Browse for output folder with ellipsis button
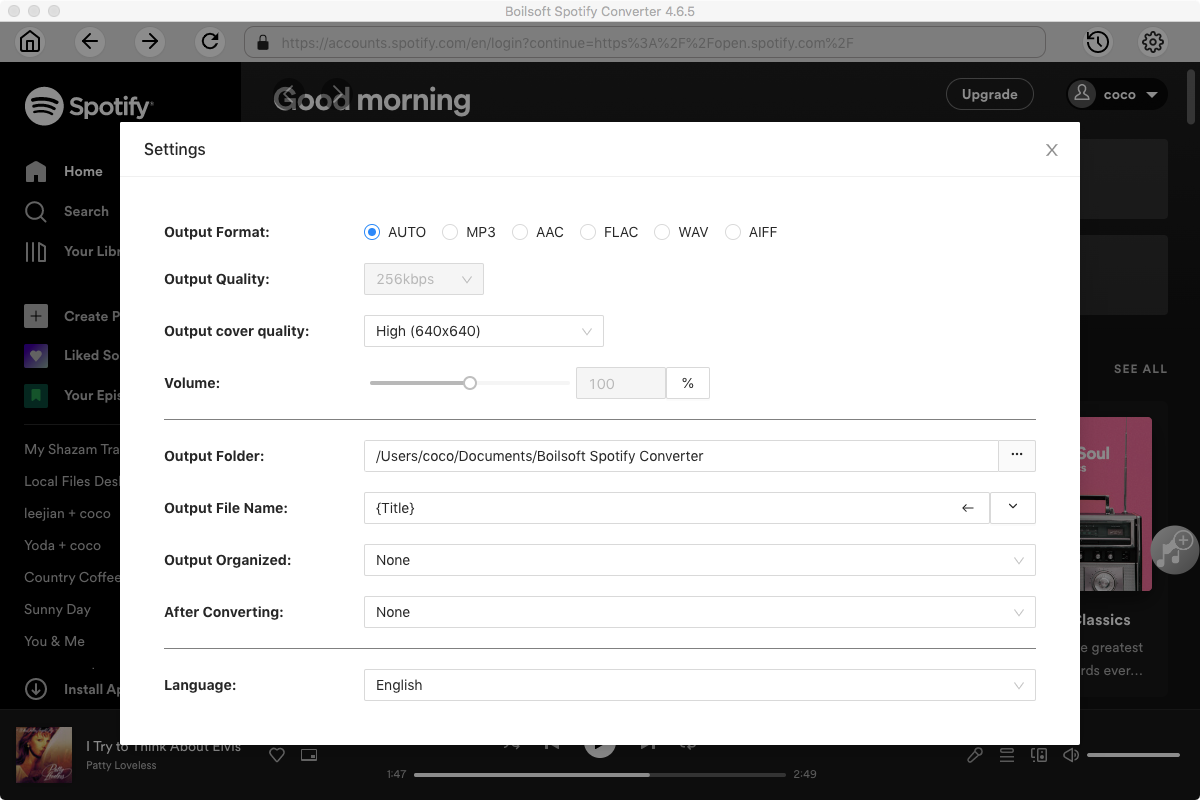The width and height of the screenshot is (1200, 800). (x=1017, y=456)
